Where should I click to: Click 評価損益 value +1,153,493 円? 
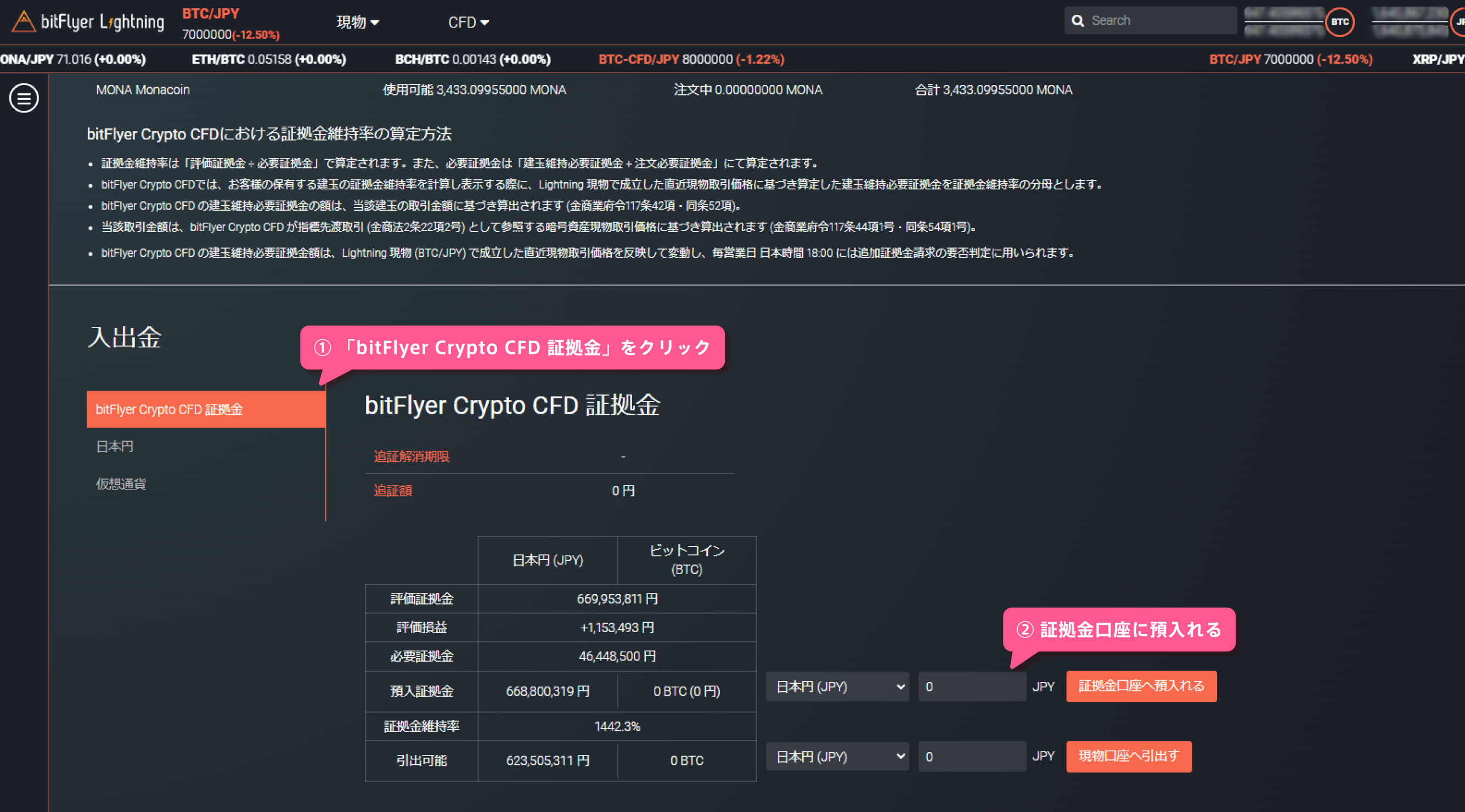[x=617, y=627]
